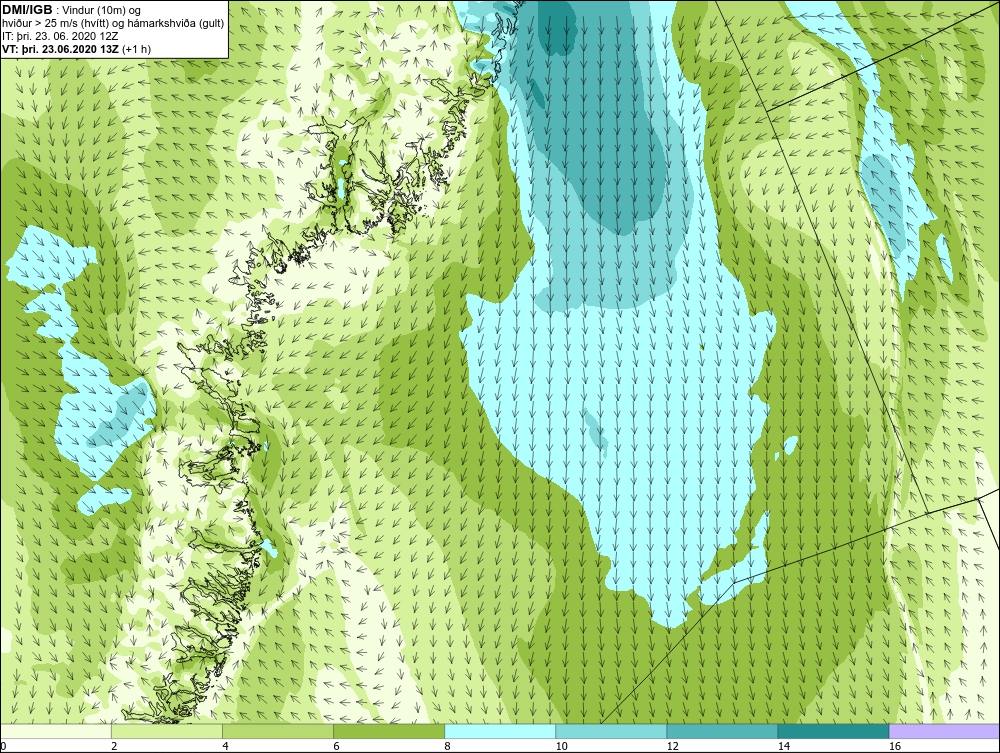
Task: Click the 14–16 m/s dark teal swatch
Action: click(833, 731)
